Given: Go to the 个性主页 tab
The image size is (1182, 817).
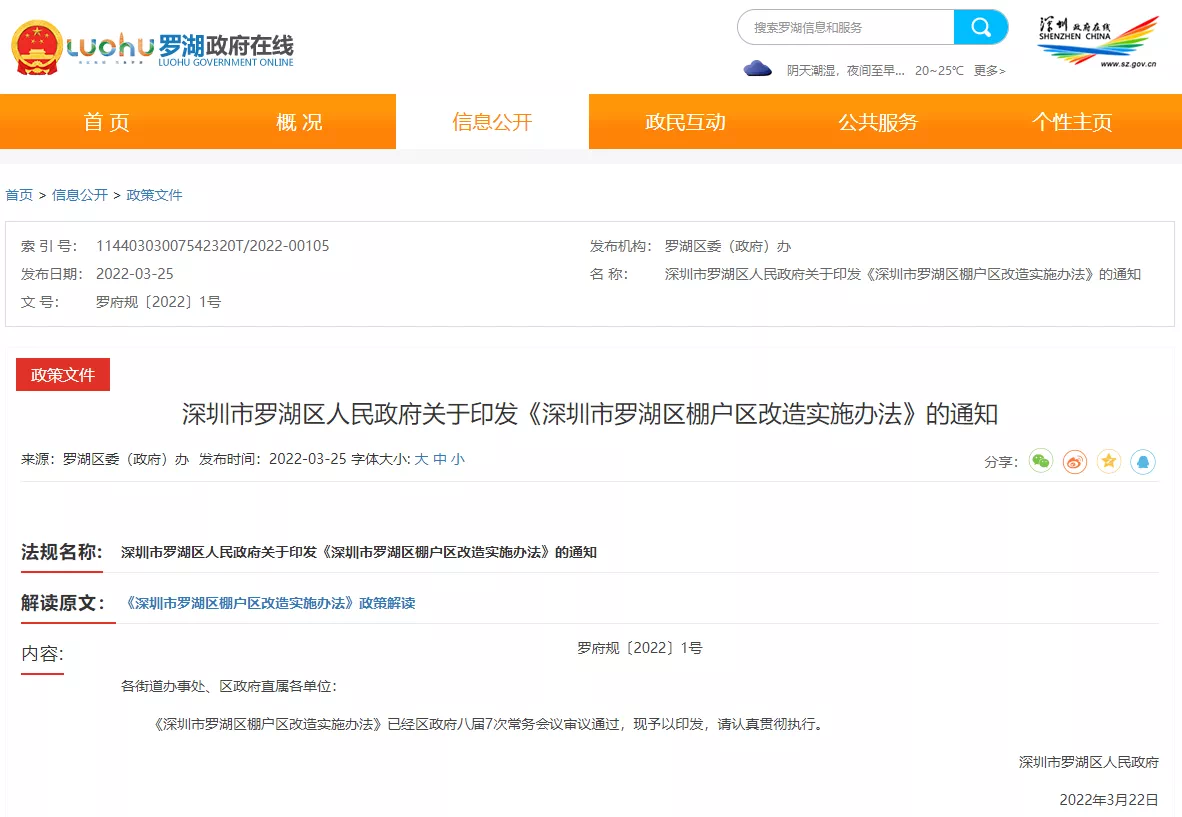Looking at the screenshot, I should [x=1072, y=122].
